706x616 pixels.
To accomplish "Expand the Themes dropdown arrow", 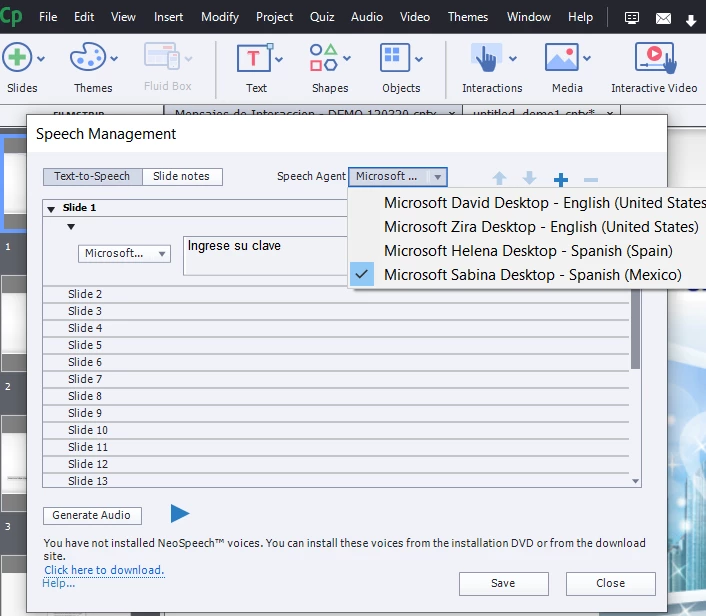I will click(114, 59).
